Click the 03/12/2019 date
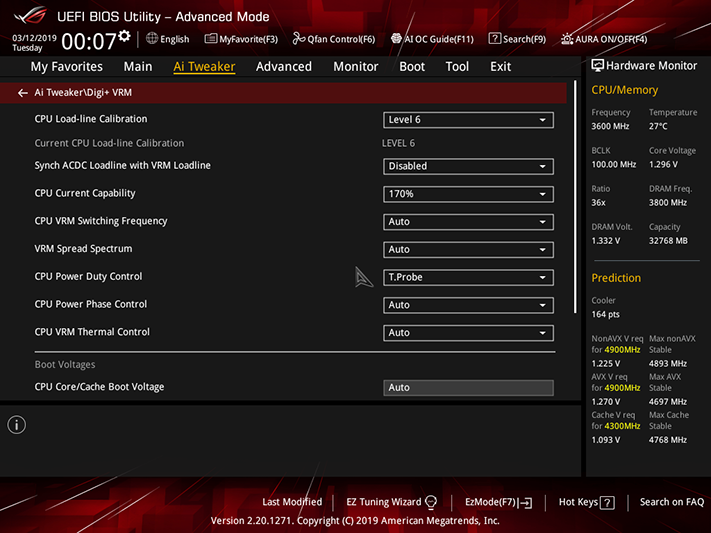This screenshot has height=533, width=711. pos(34,38)
